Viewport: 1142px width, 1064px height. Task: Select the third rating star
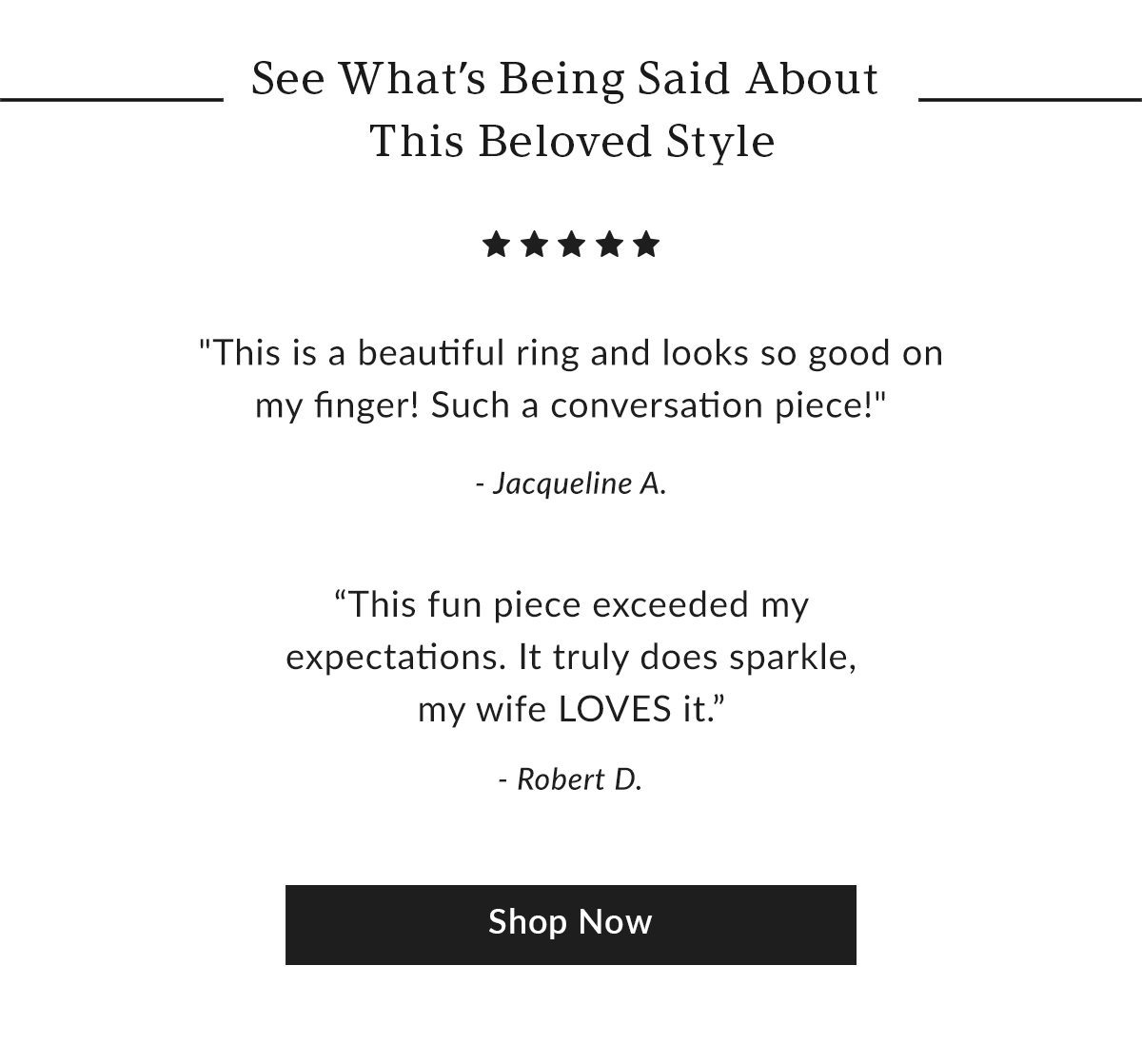pyautogui.click(x=571, y=245)
